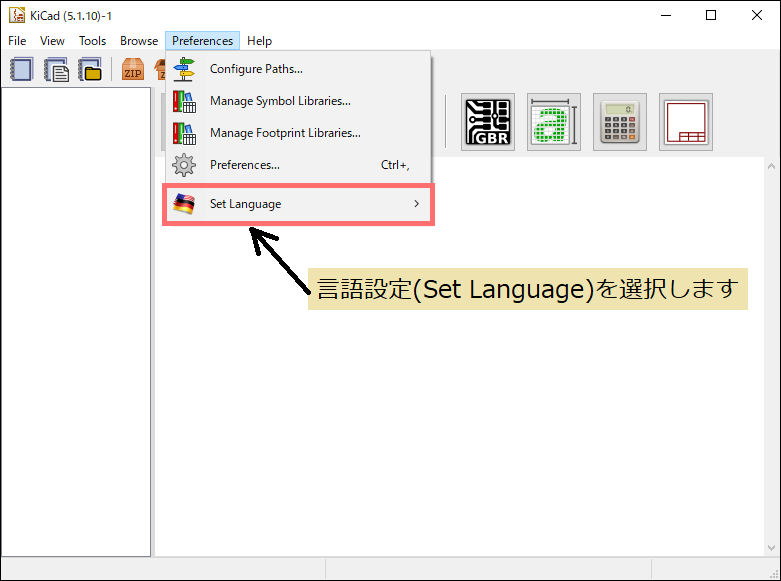781x581 pixels.
Task: Choose Configure Paths... menu entry
Action: pyautogui.click(x=298, y=69)
